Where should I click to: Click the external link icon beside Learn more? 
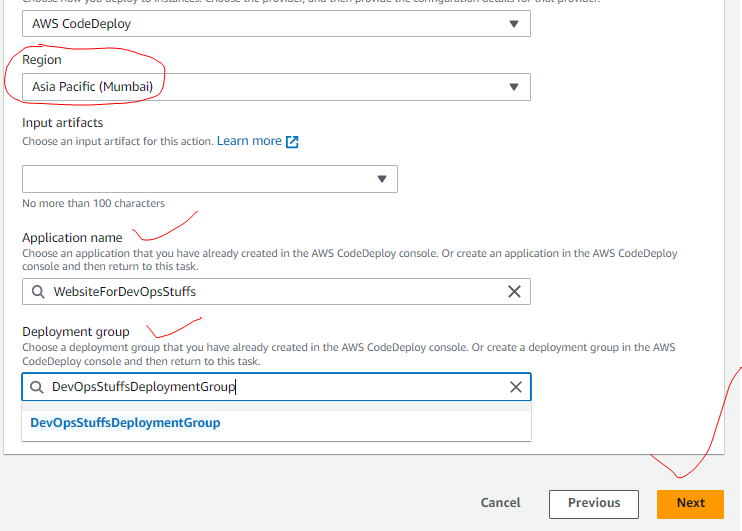[x=292, y=142]
